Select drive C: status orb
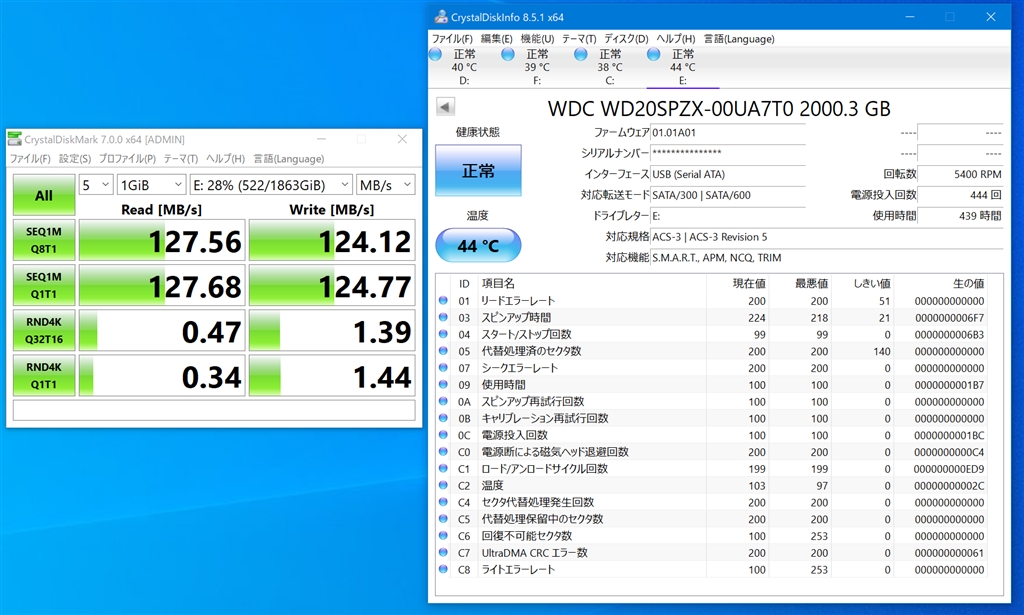Image resolution: width=1024 pixels, height=615 pixels. [x=581, y=54]
